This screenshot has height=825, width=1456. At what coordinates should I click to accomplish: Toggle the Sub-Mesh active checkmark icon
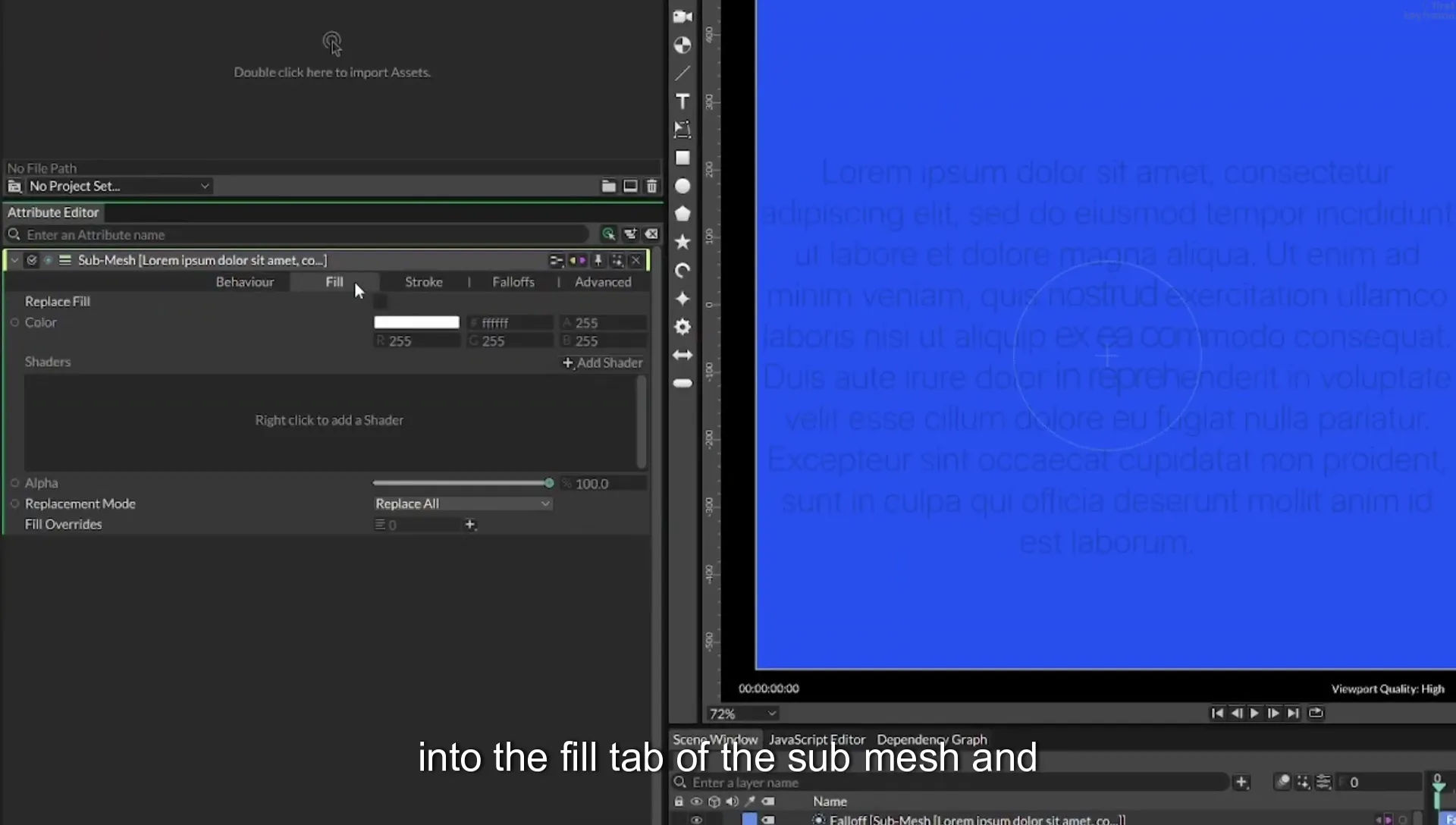tap(32, 260)
